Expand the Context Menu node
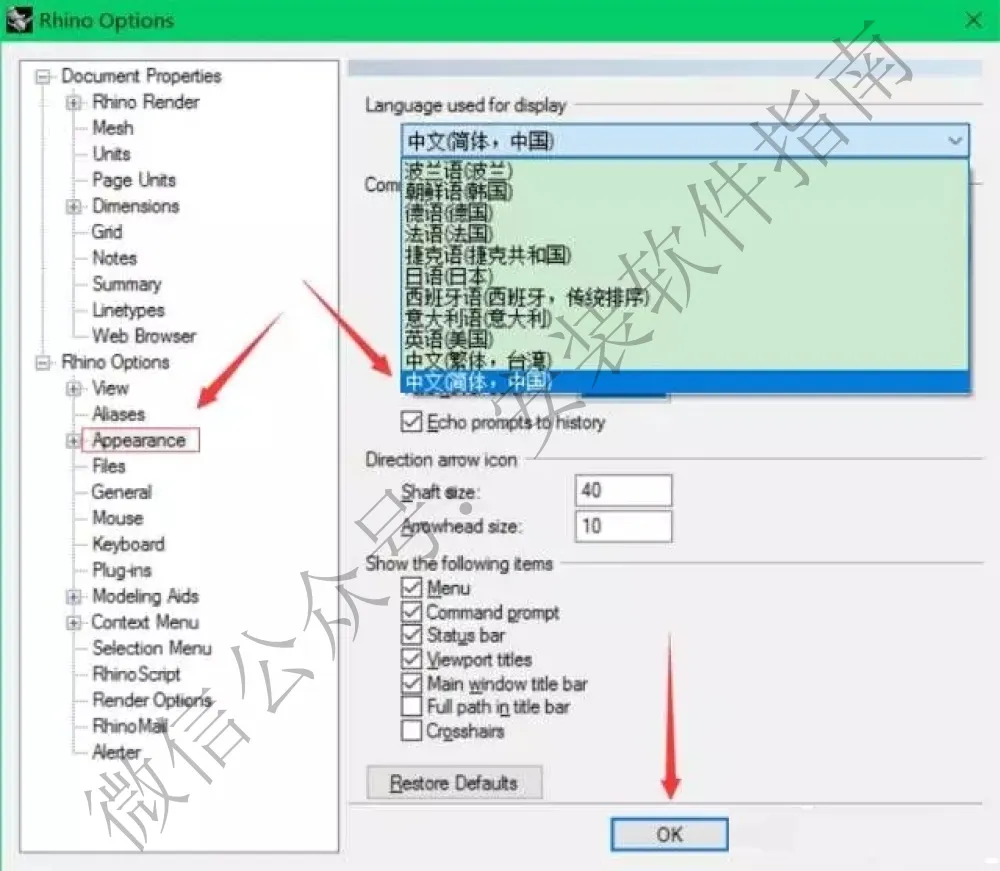1000x871 pixels. pos(73,622)
